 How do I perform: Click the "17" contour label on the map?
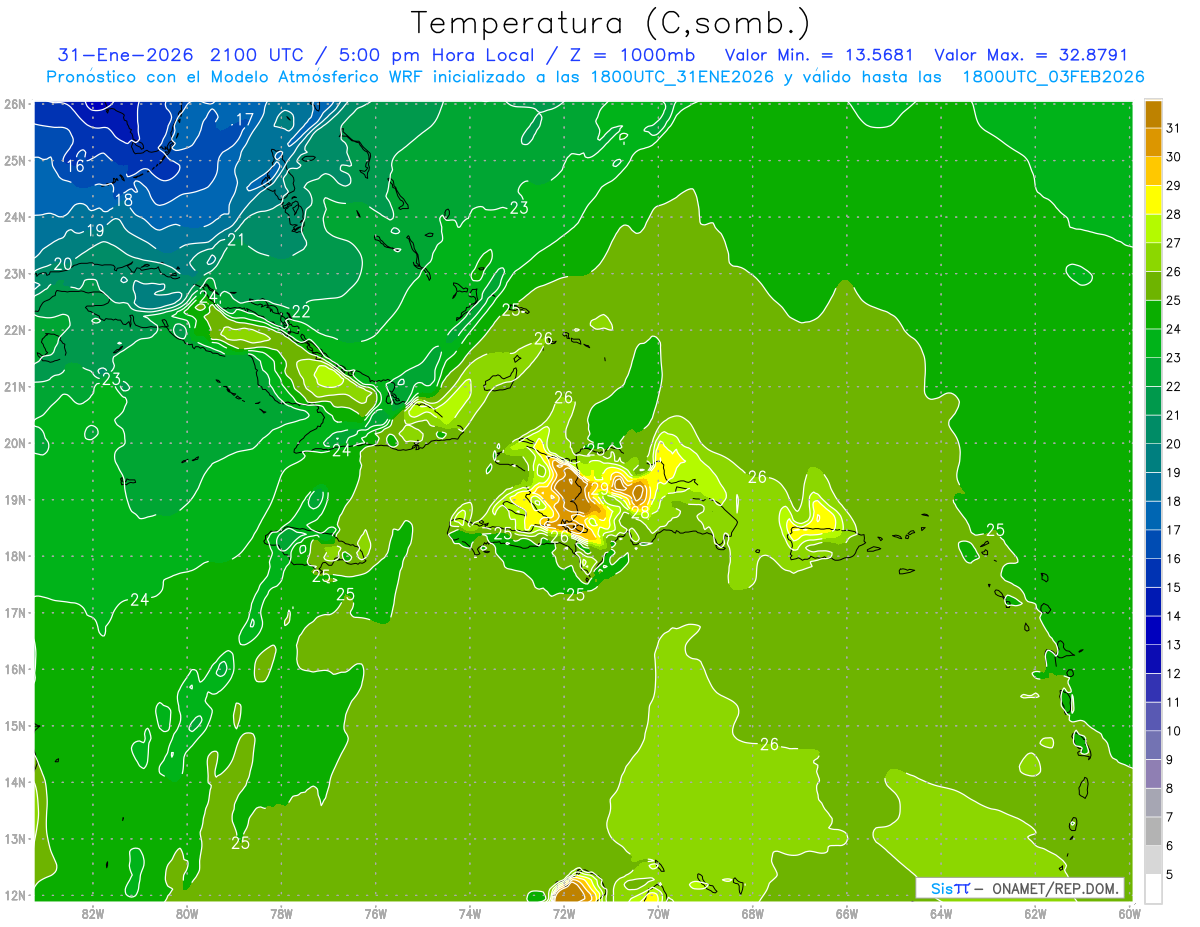pos(245,120)
